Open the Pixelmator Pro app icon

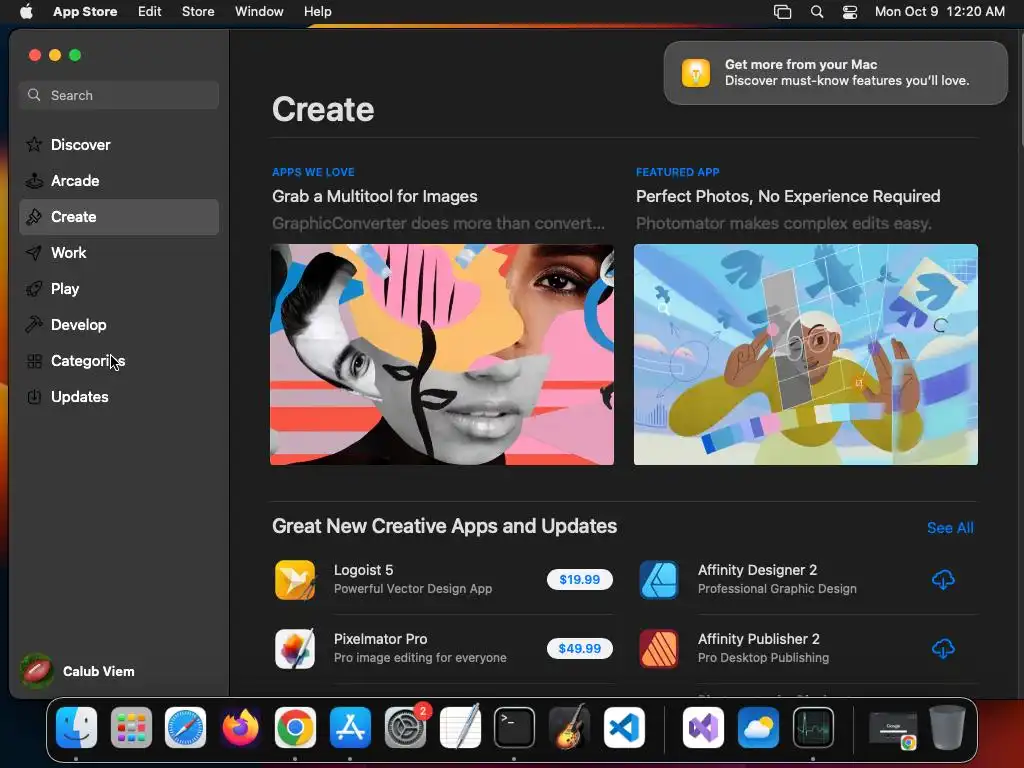click(x=295, y=648)
